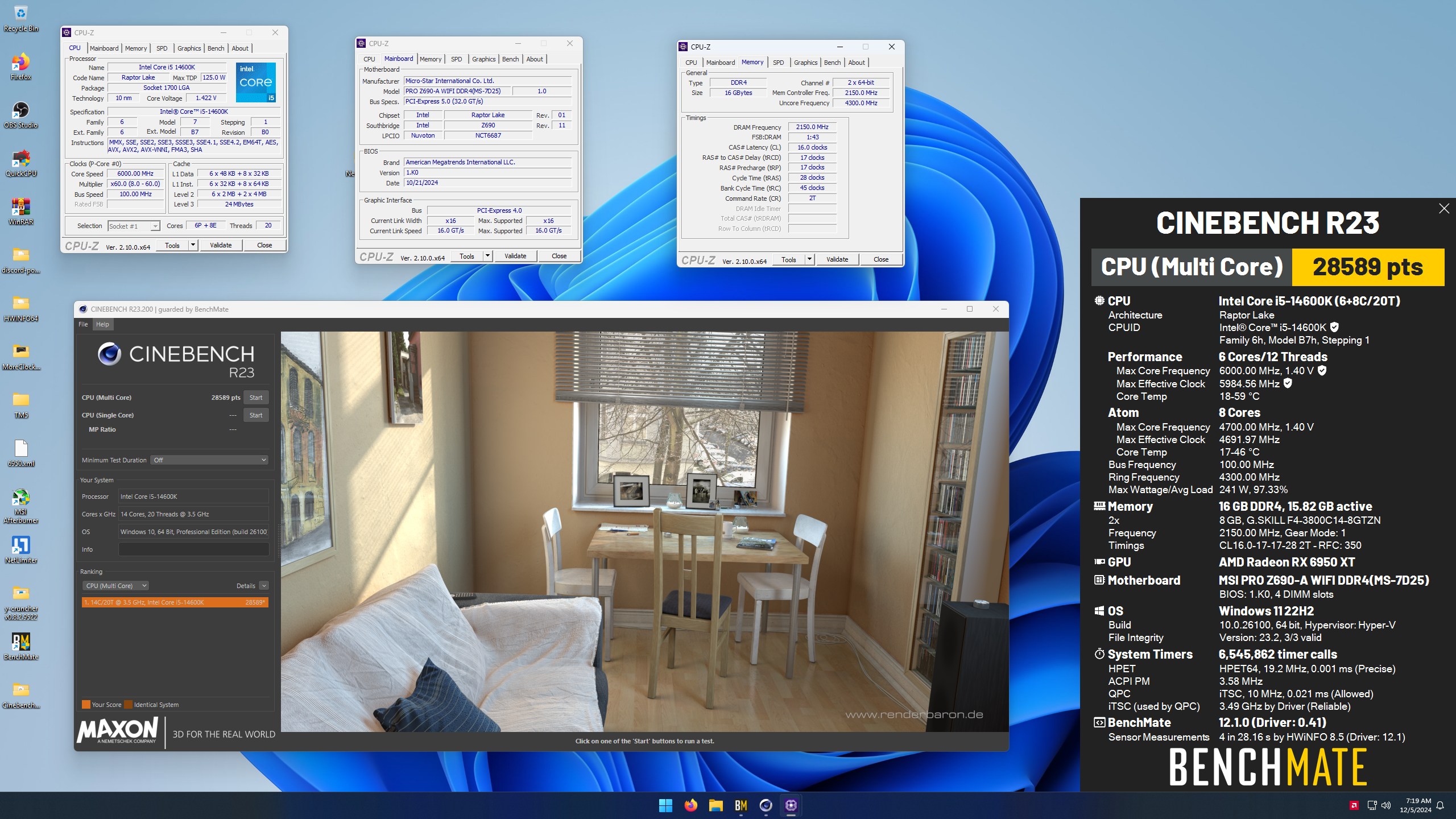This screenshot has width=1456, height=819.
Task: Open HWINFO64 desktop folder
Action: point(20,308)
